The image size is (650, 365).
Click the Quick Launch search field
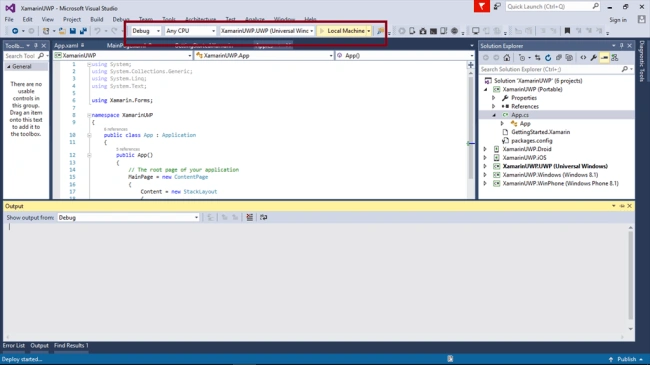pyautogui.click(x=552, y=7)
